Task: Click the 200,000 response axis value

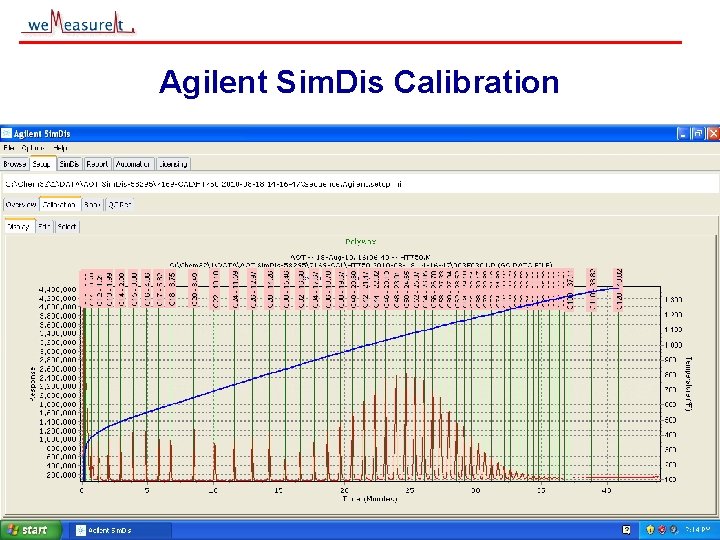Action: (61, 475)
